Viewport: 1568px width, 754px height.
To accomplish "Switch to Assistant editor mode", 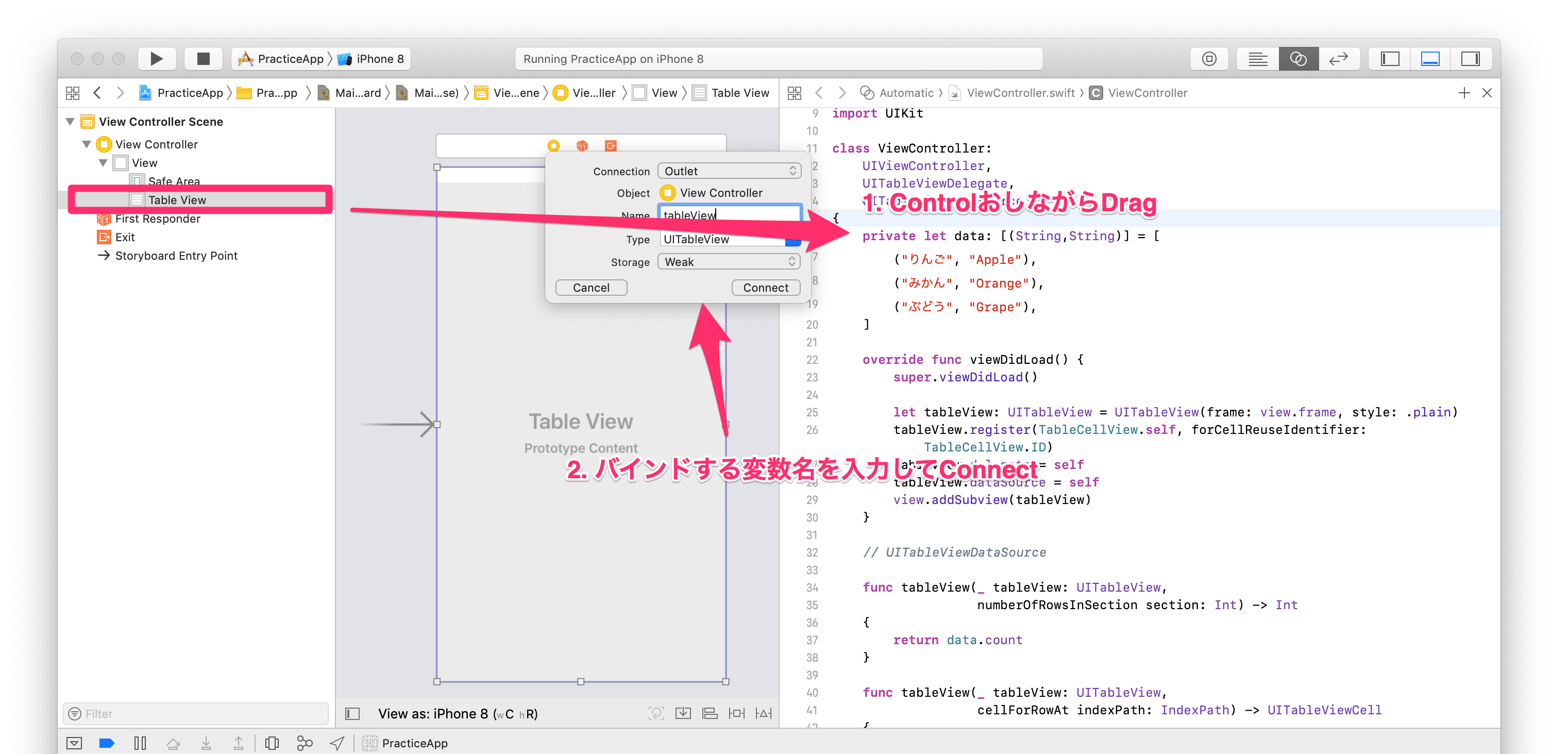I will (1298, 59).
